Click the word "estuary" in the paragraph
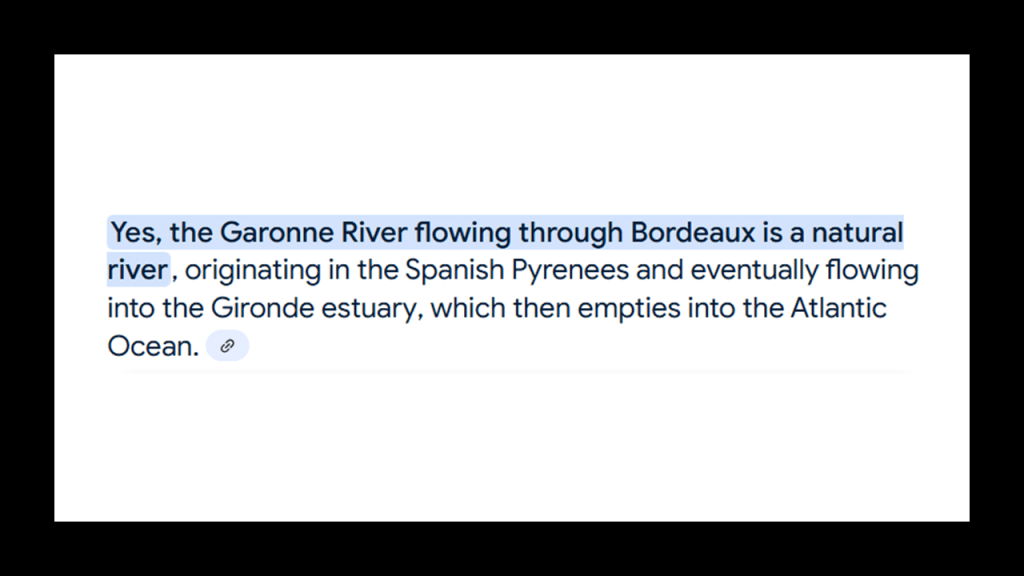Image resolution: width=1024 pixels, height=576 pixels. click(371, 308)
